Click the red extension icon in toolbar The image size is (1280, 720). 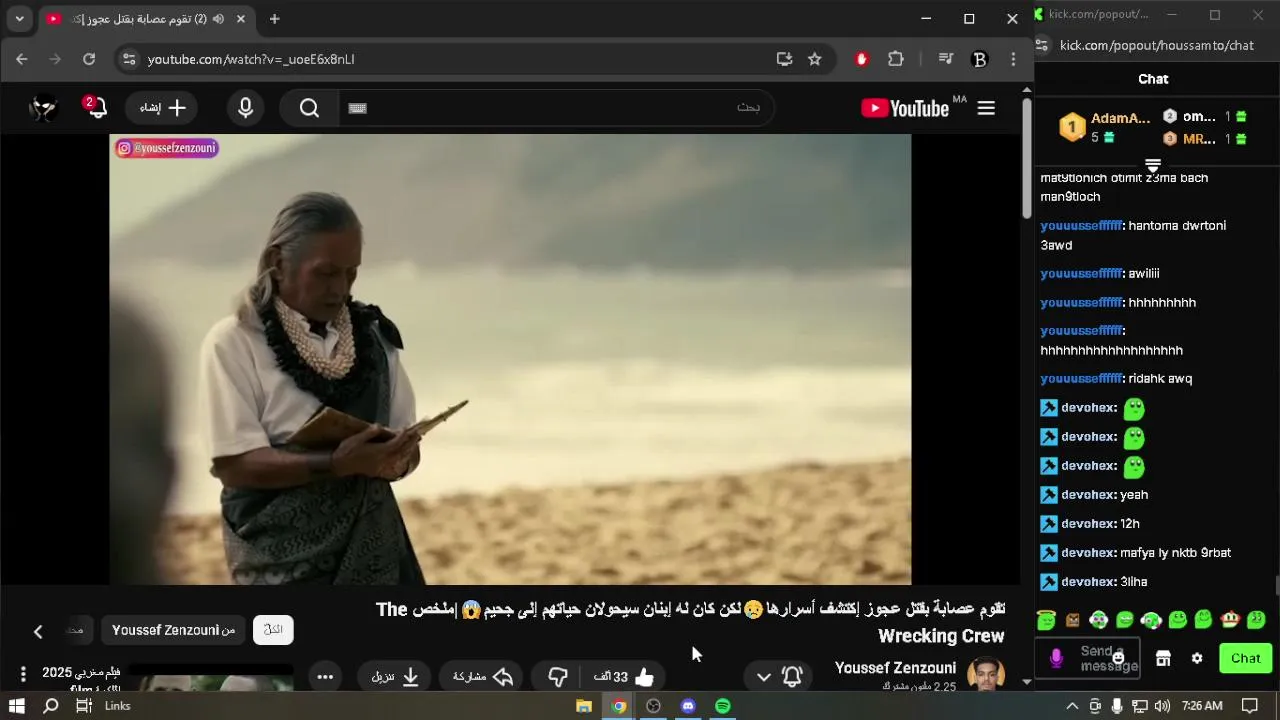[x=862, y=59]
